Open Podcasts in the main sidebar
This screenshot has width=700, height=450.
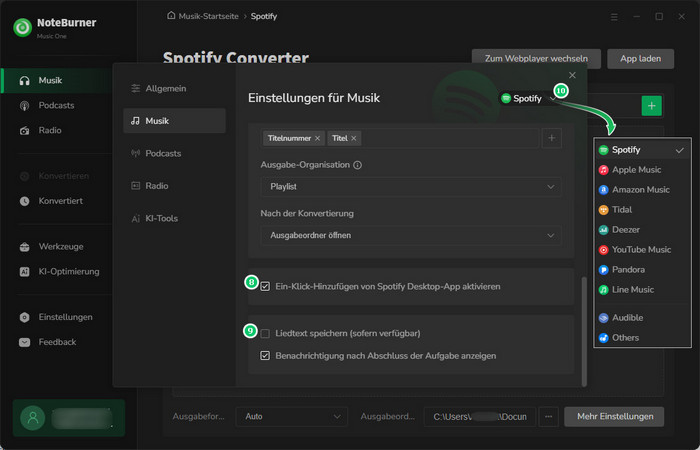[56, 105]
